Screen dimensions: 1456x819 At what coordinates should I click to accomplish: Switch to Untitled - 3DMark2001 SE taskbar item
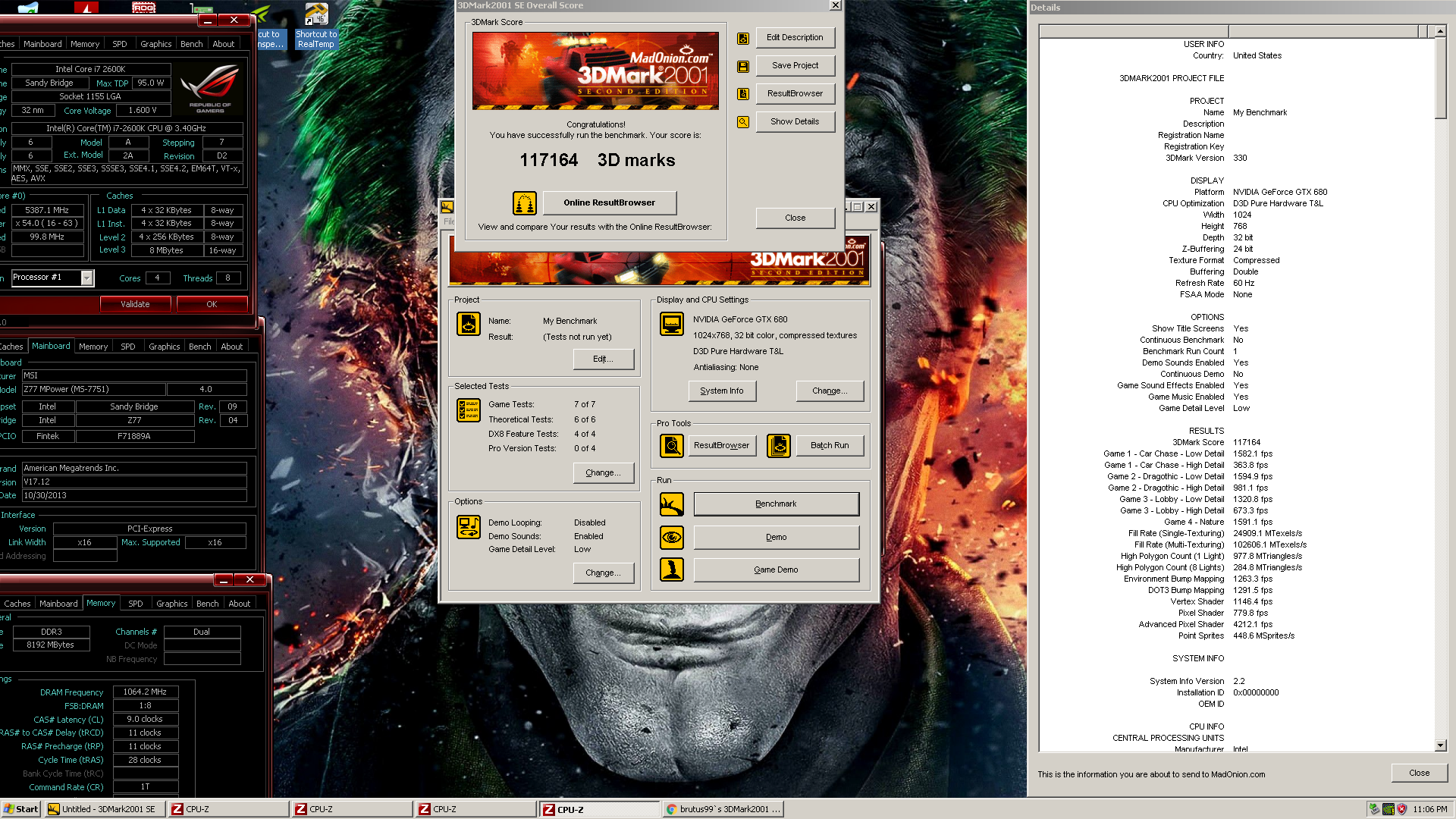pos(105,809)
